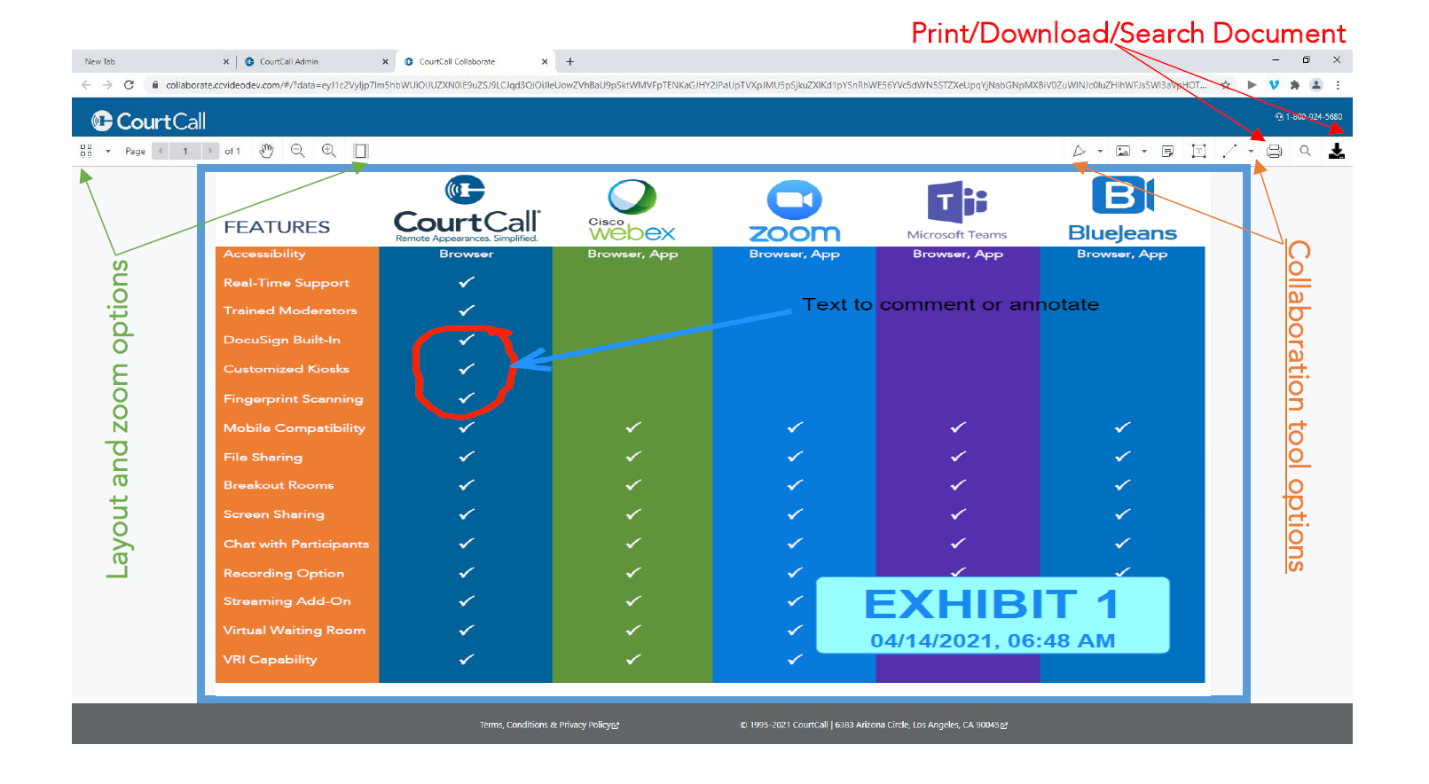Select the line drawing tool
The width and height of the screenshot is (1429, 784).
(1229, 151)
